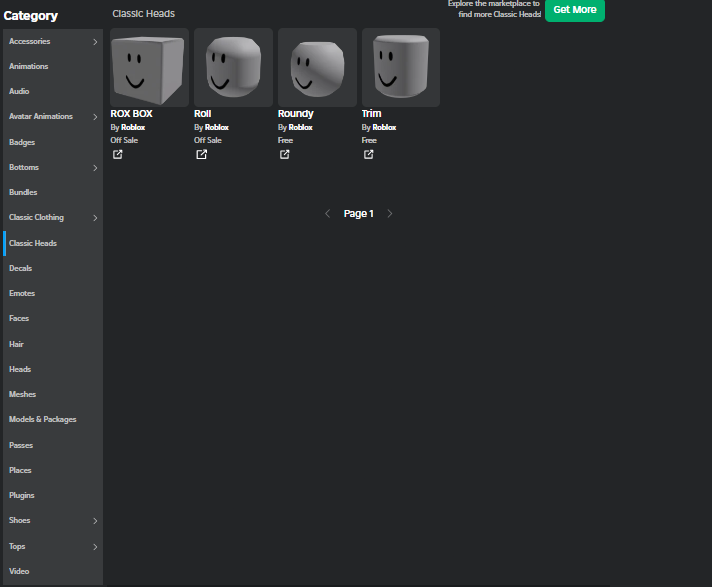Select the Tops category
The width and height of the screenshot is (712, 587).
click(x=53, y=546)
